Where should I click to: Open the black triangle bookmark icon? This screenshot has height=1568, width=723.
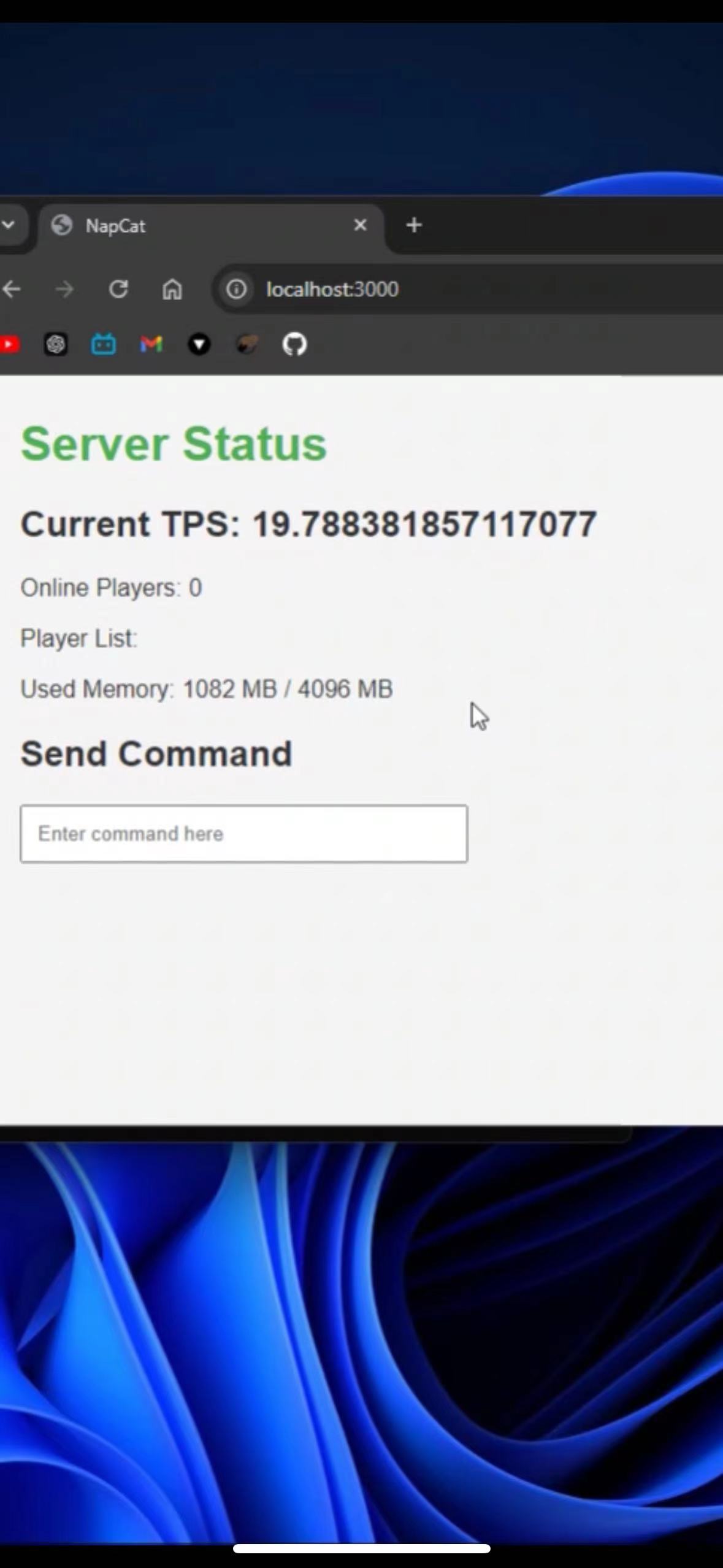199,344
